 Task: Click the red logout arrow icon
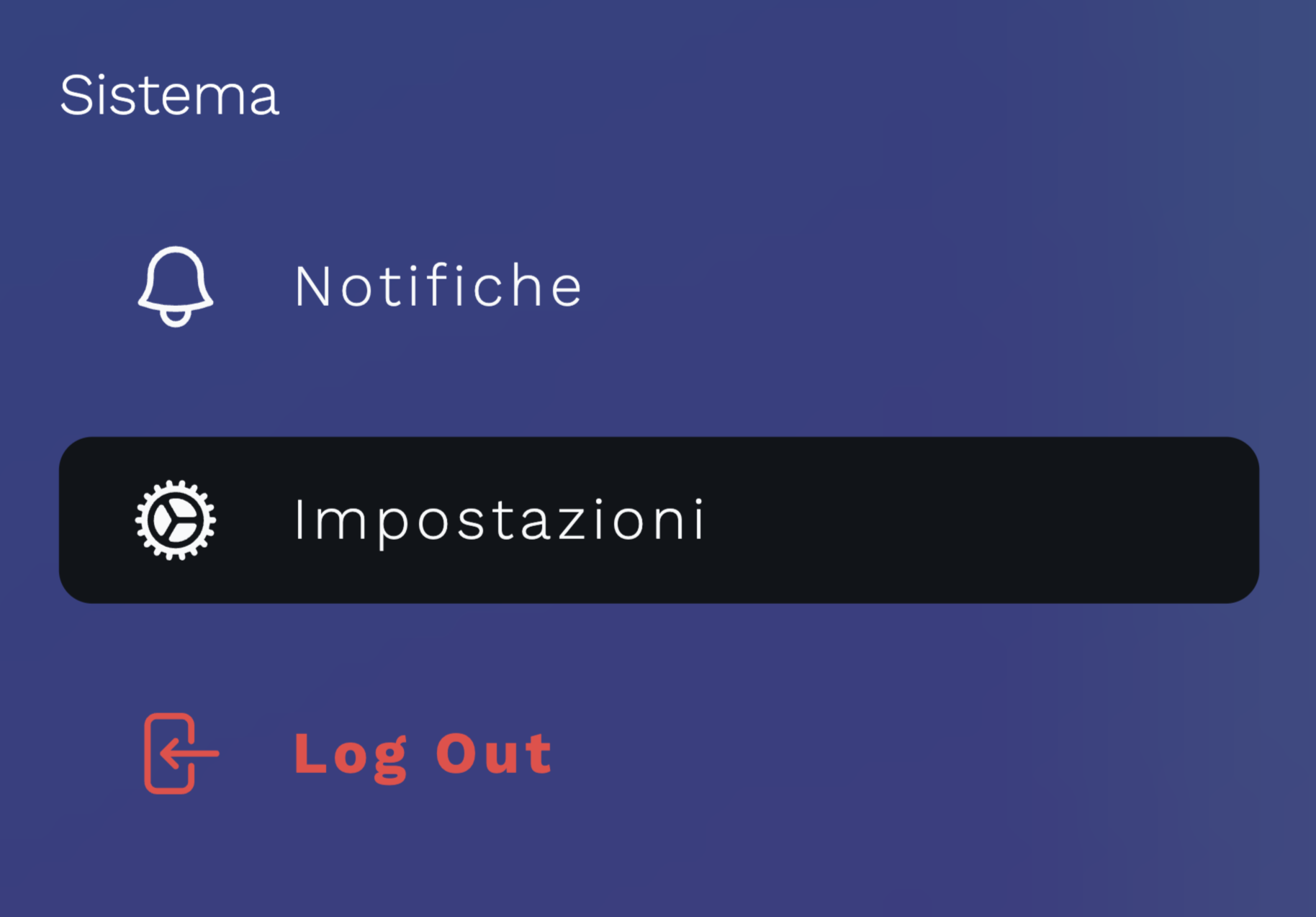(x=180, y=754)
